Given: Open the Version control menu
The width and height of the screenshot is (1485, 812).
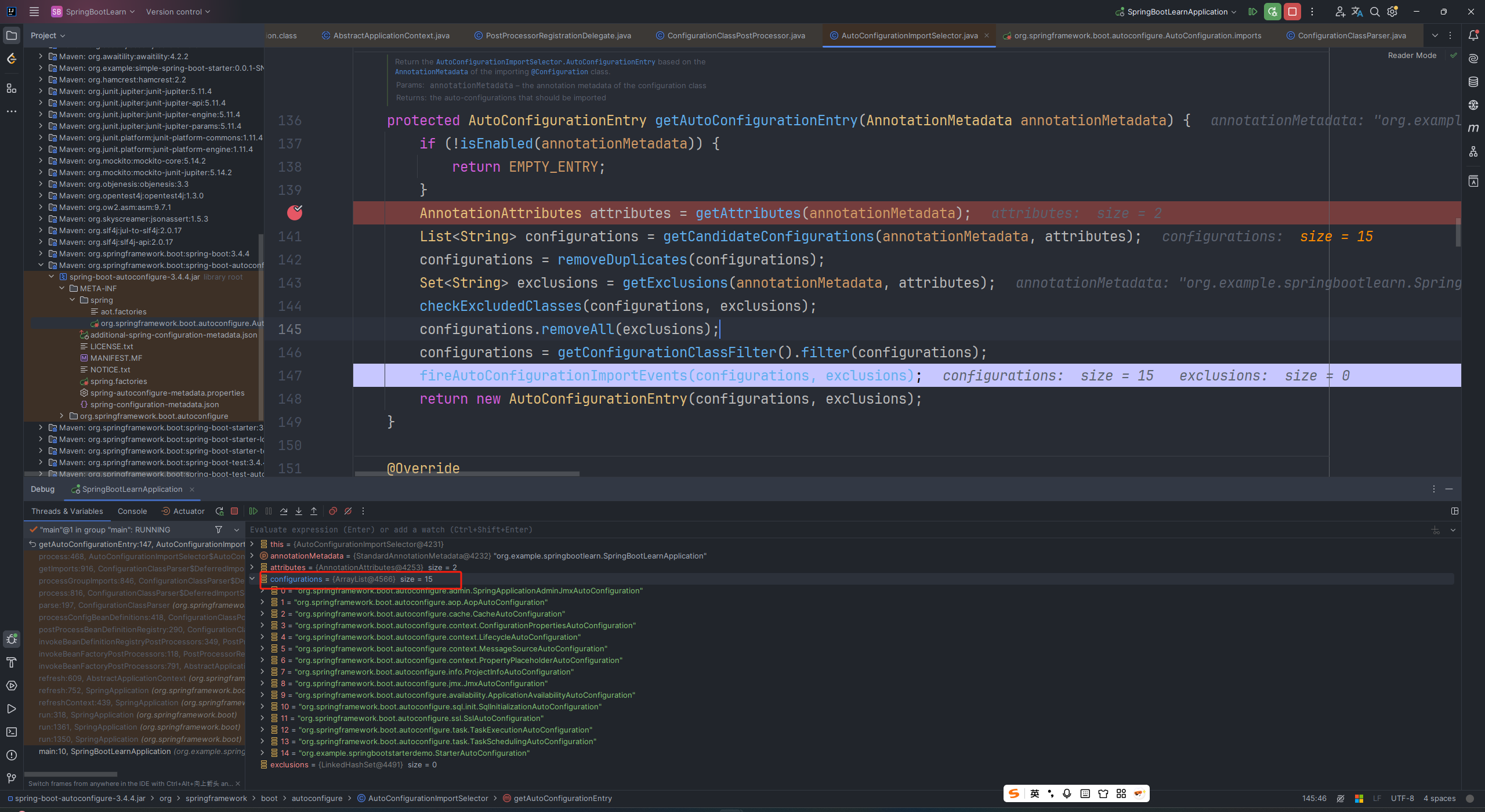Looking at the screenshot, I should [x=178, y=12].
